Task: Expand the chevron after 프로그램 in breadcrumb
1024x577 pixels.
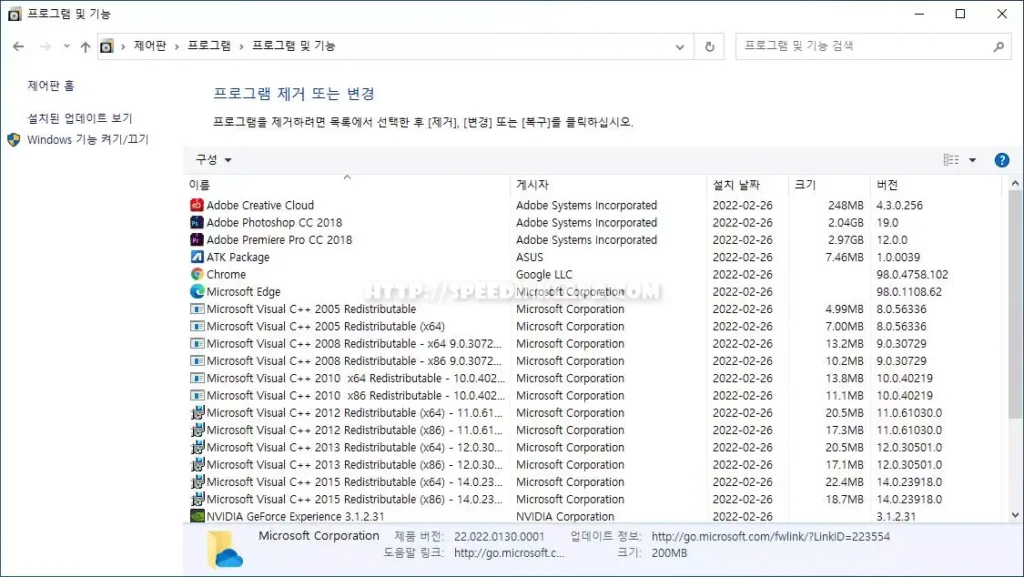Action: 241,46
